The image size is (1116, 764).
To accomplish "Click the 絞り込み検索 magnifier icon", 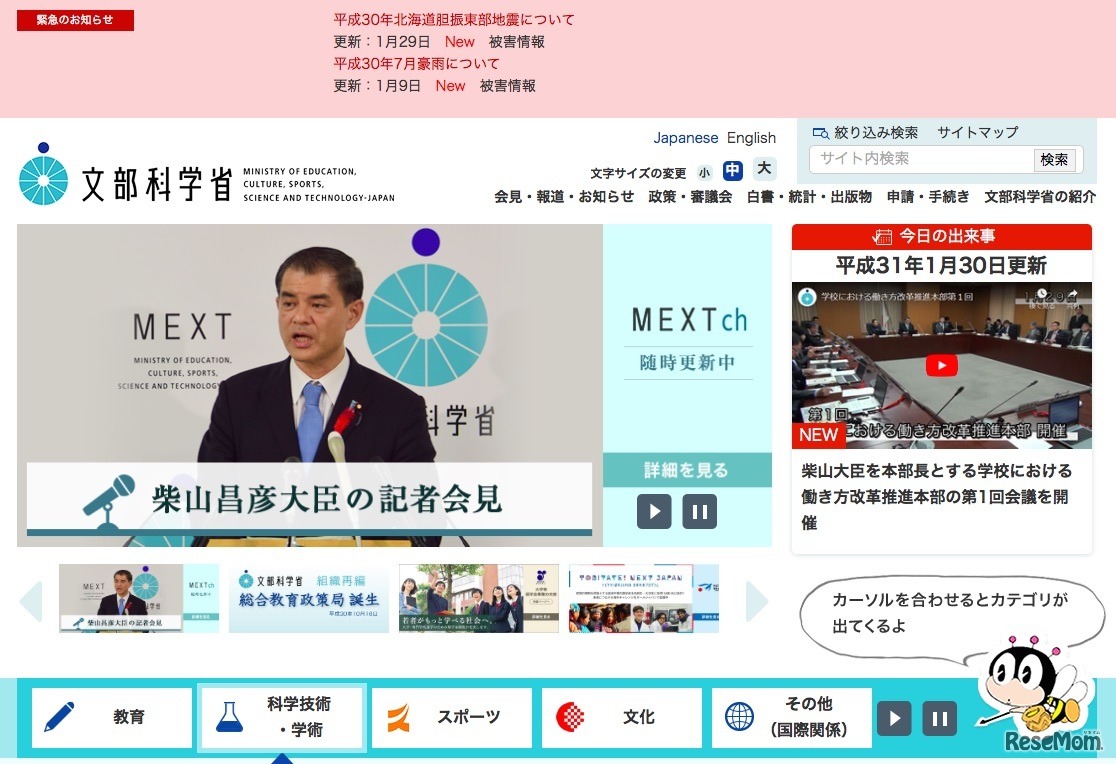I will (x=820, y=132).
